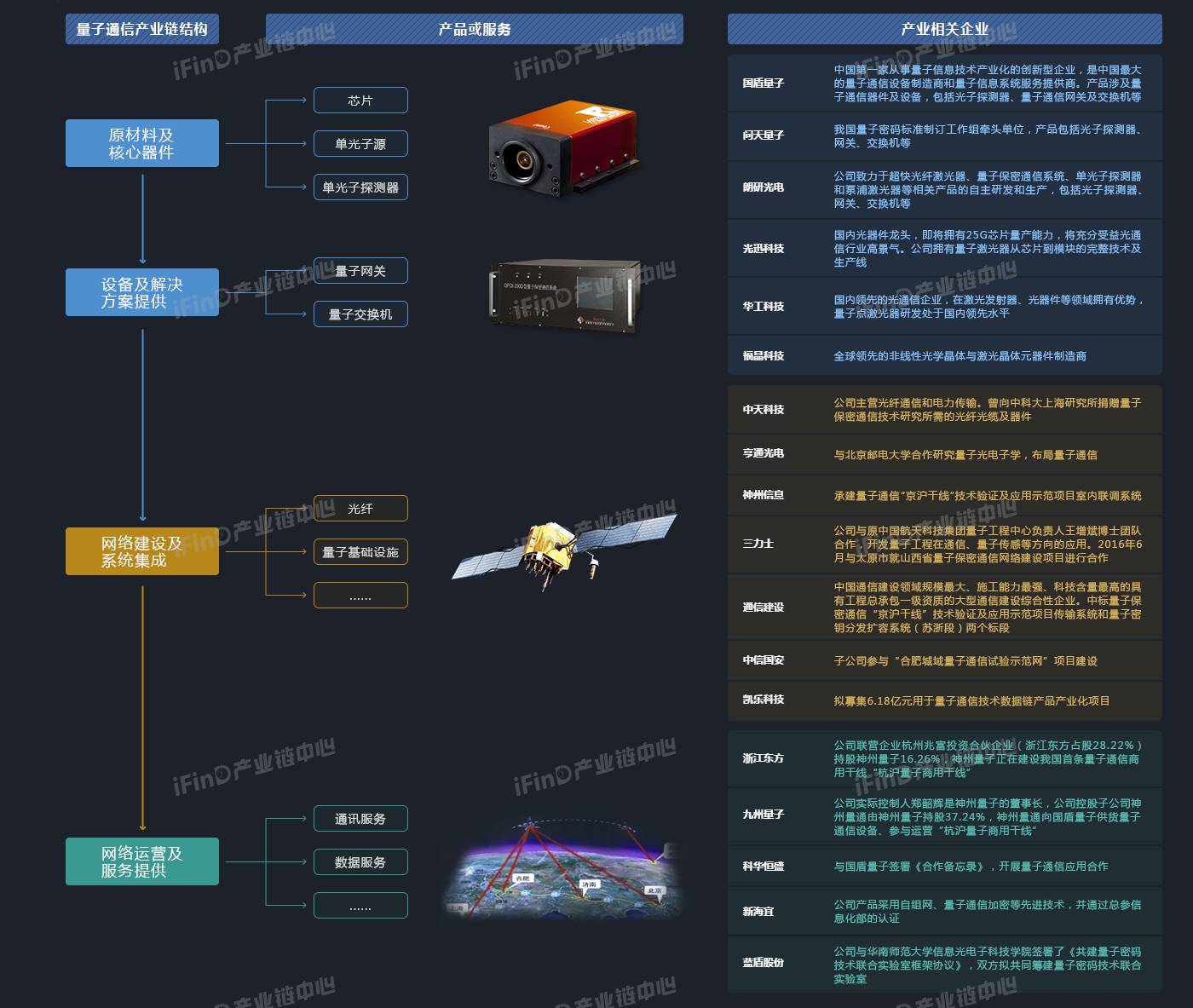Image resolution: width=1193 pixels, height=1008 pixels.
Task: Click the yellow 网络建设及系统集成 box
Action: 142,551
